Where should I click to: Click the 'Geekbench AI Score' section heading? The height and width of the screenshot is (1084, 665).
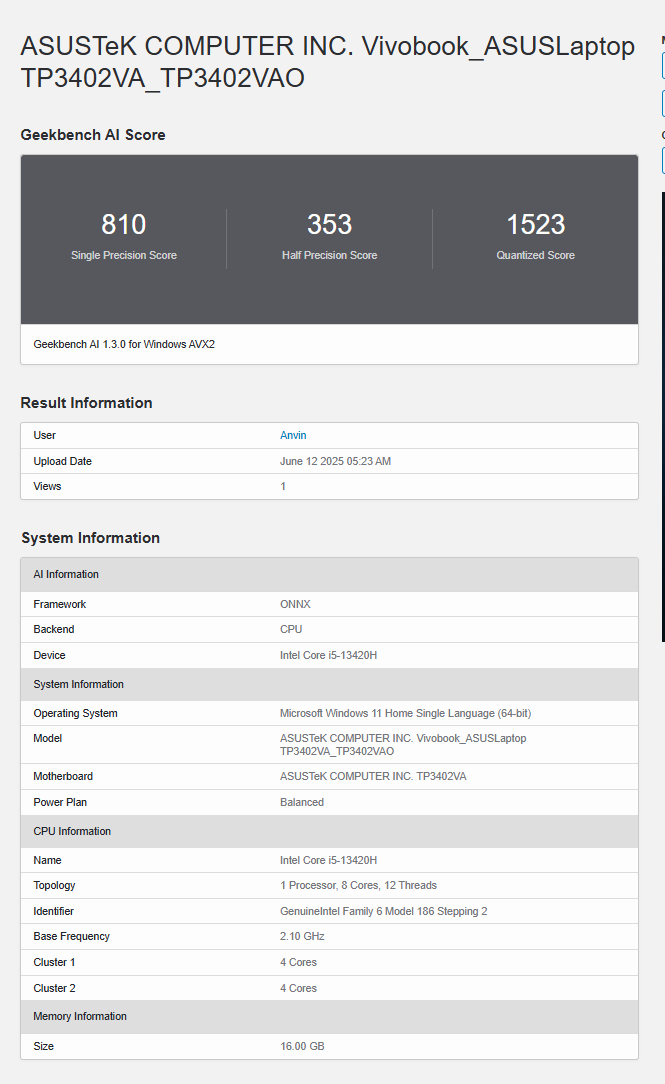pos(93,135)
